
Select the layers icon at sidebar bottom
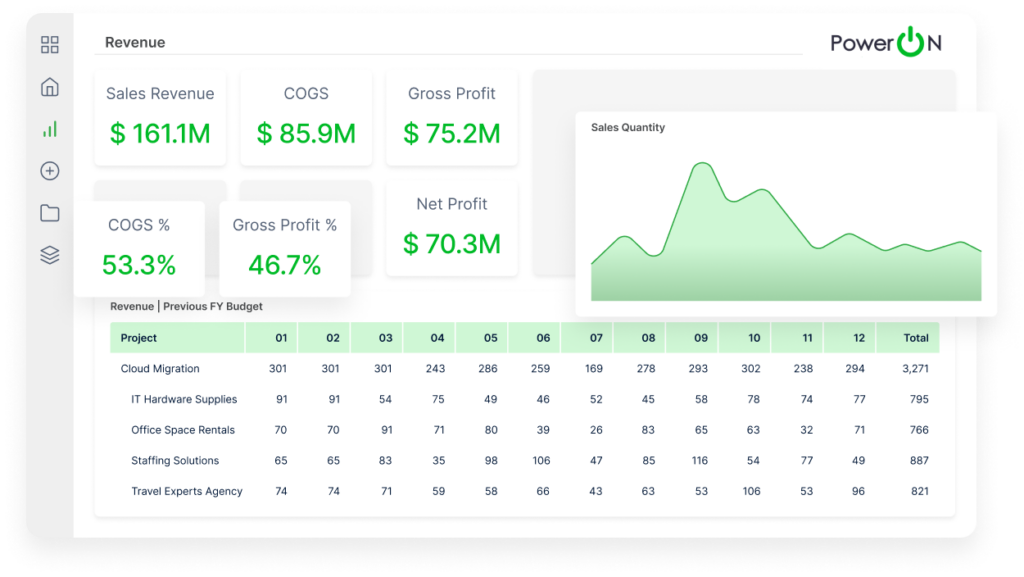(x=49, y=255)
